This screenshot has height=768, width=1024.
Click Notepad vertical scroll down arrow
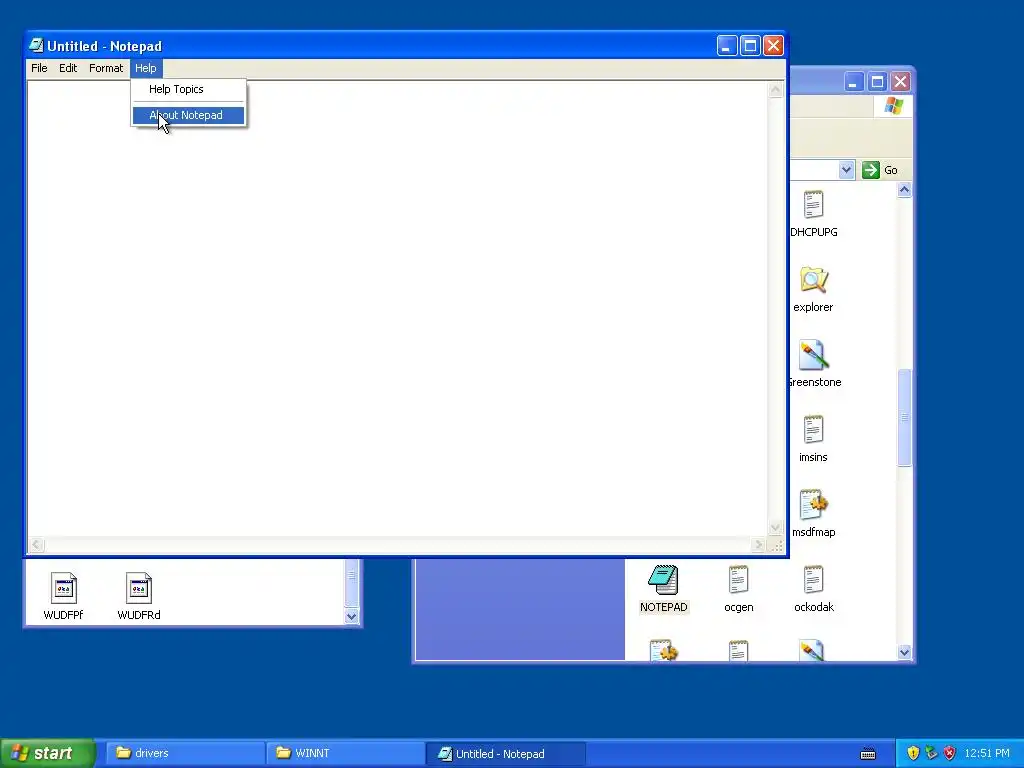775,528
